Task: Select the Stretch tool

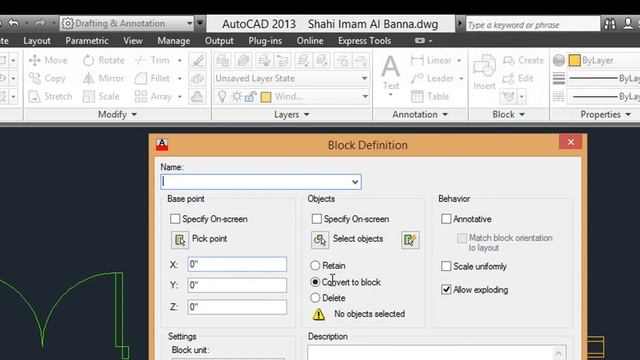Action: click(51, 96)
